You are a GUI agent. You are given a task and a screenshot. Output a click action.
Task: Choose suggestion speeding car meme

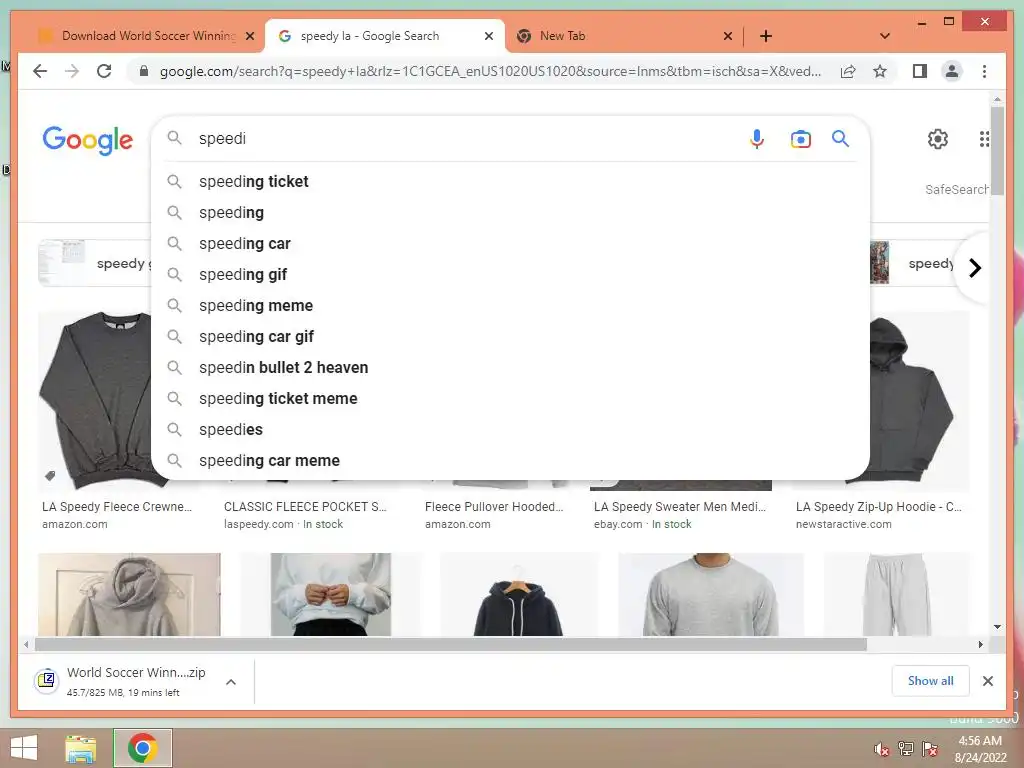pos(510,460)
